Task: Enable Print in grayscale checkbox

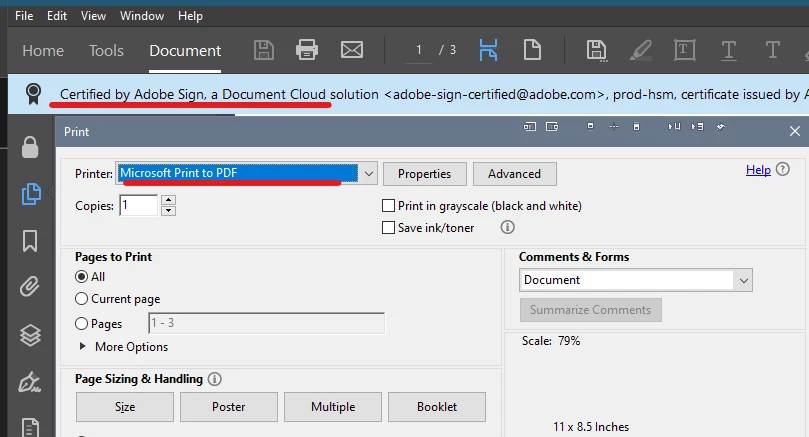Action: (x=388, y=206)
